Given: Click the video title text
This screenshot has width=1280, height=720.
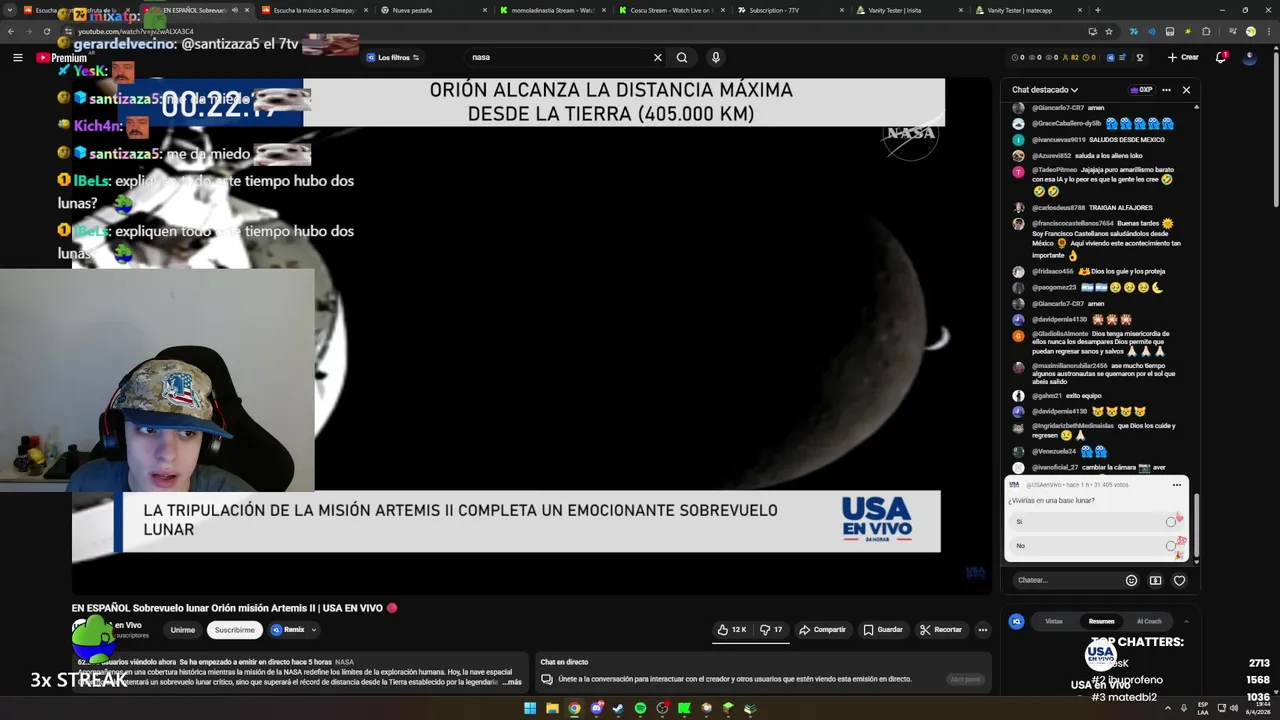Looking at the screenshot, I should (227, 608).
